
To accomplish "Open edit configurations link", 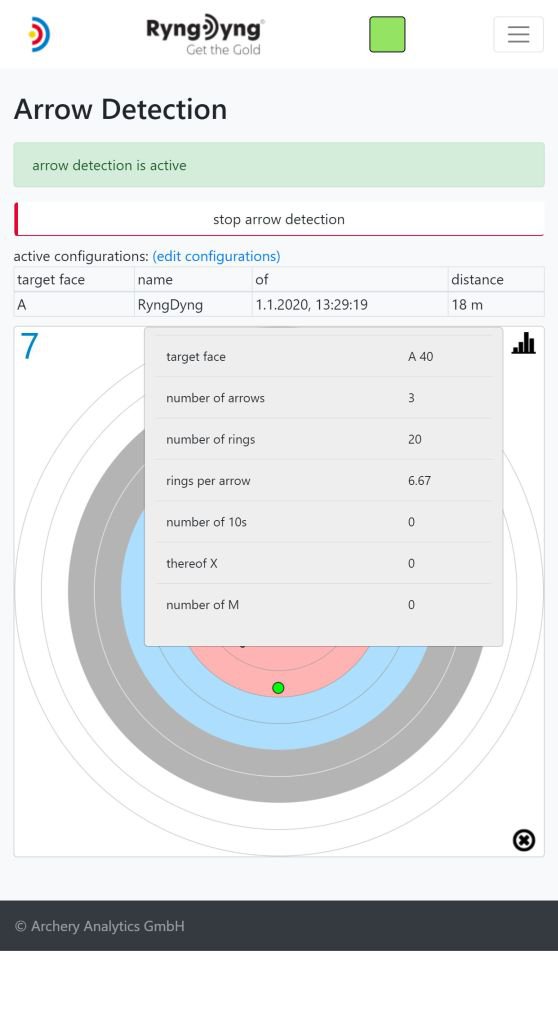I will click(216, 256).
